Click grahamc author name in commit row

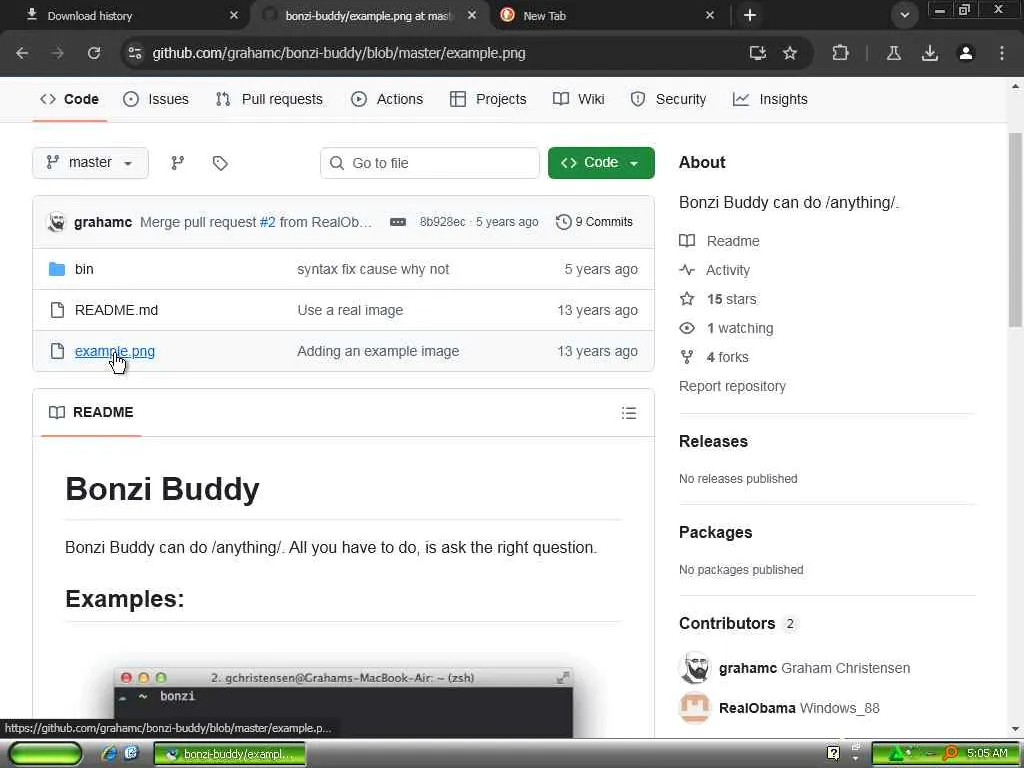[x=103, y=222]
